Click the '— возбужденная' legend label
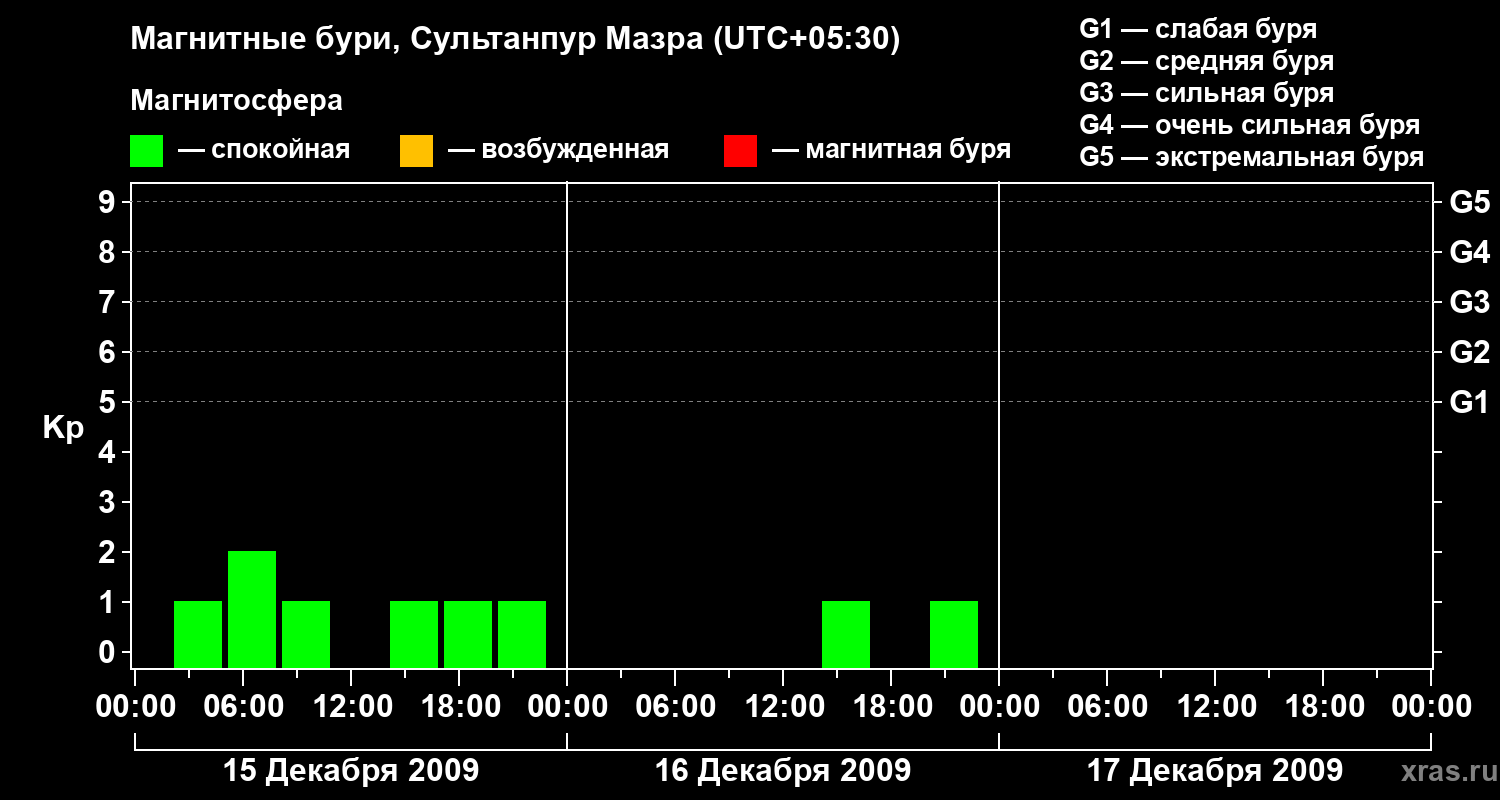This screenshot has height=800, width=1500. pos(558,150)
